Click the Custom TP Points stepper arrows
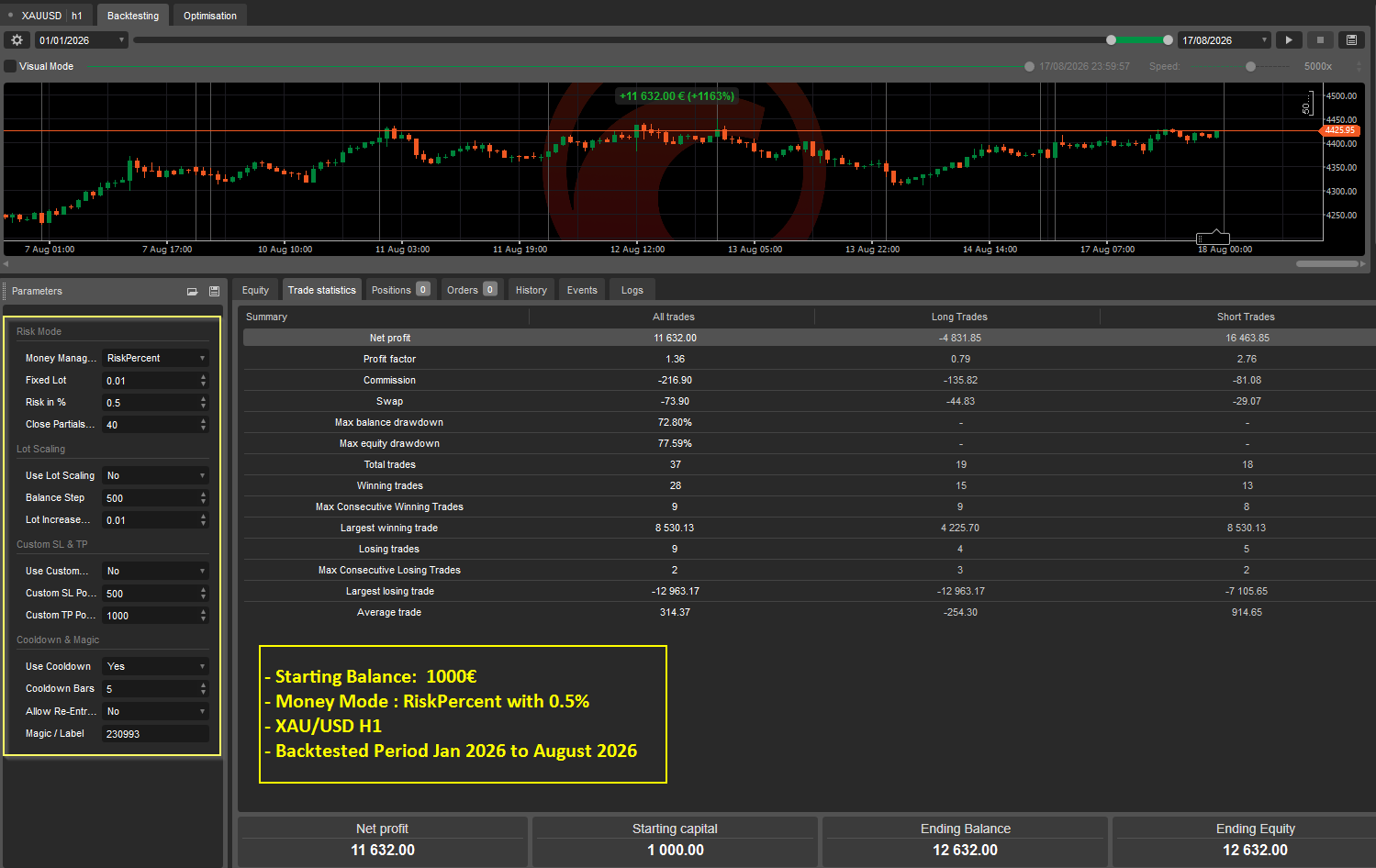Image resolution: width=1376 pixels, height=868 pixels. tap(204, 615)
